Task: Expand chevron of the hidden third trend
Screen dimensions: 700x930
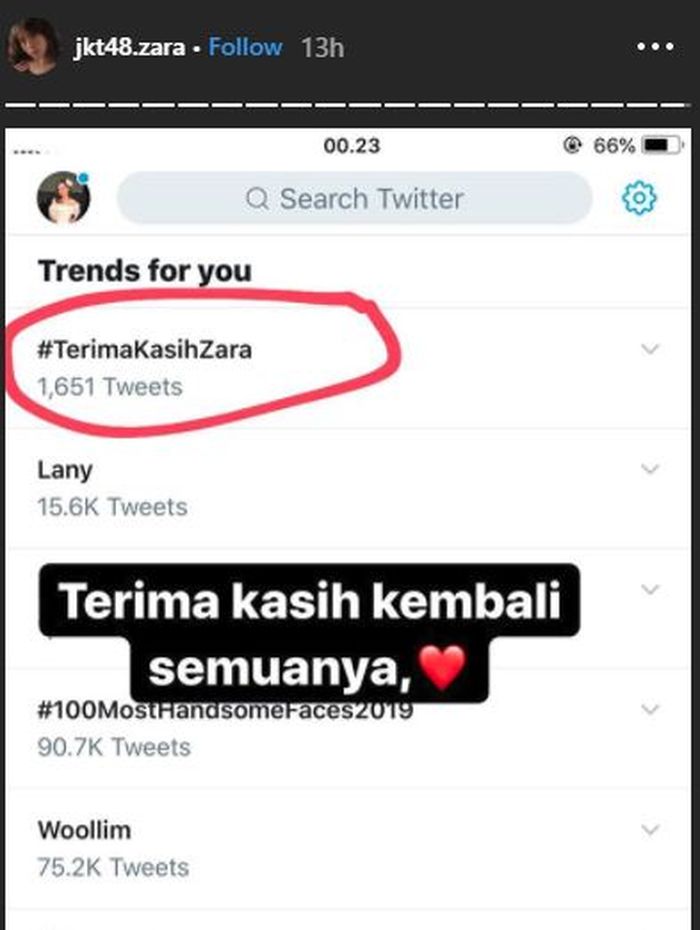Action: (x=650, y=589)
